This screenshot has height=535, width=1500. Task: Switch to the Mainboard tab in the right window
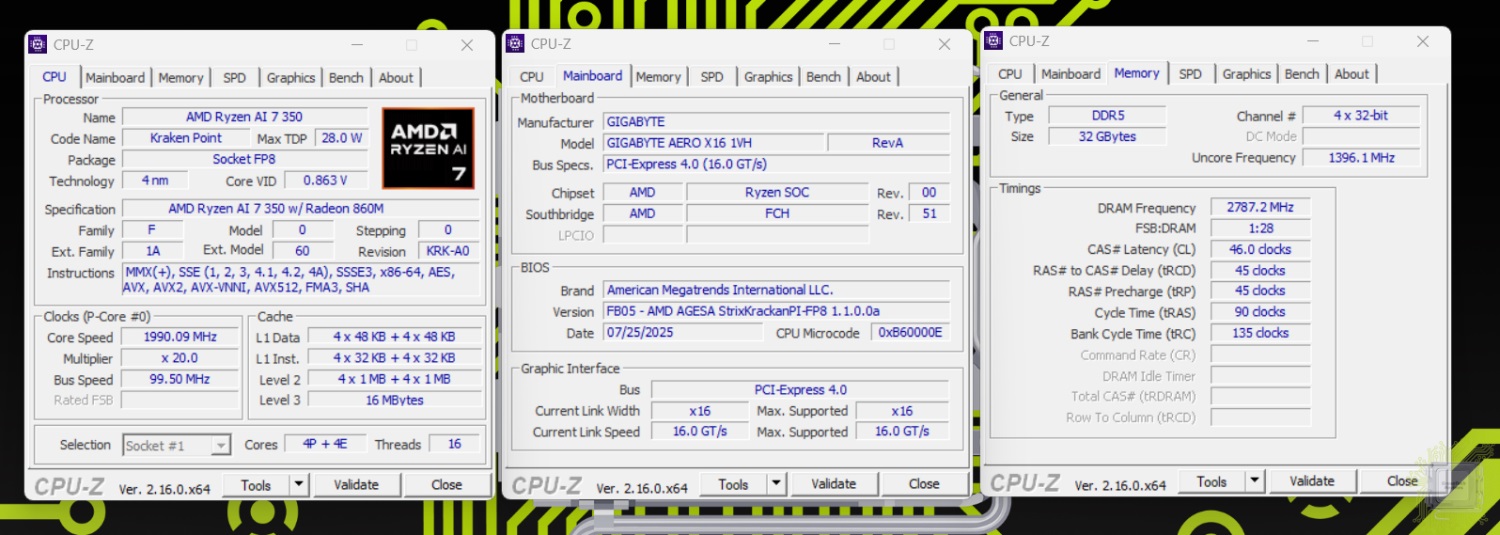pos(1070,73)
